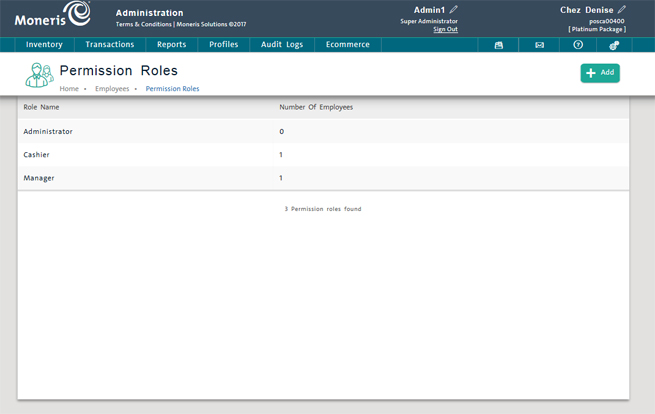The height and width of the screenshot is (414, 655).
Task: Click the Admin1 user name
Action: pos(429,10)
